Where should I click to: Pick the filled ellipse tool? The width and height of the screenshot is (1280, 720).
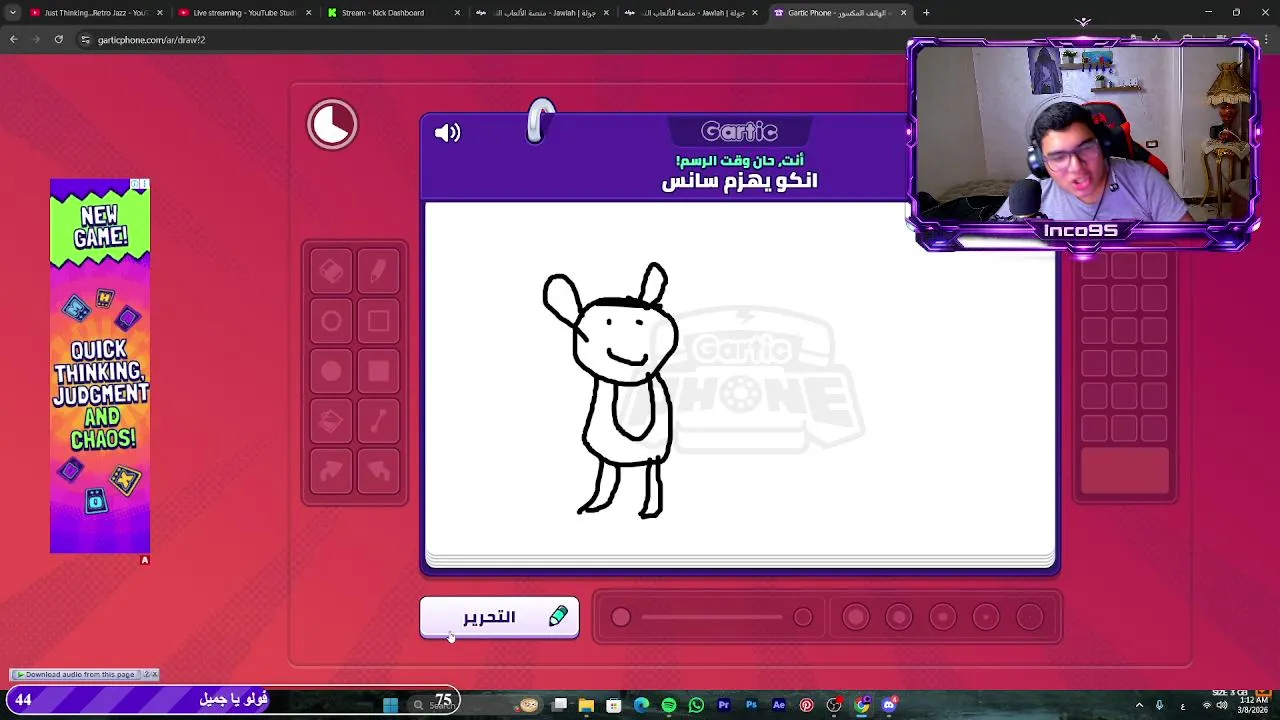331,372
